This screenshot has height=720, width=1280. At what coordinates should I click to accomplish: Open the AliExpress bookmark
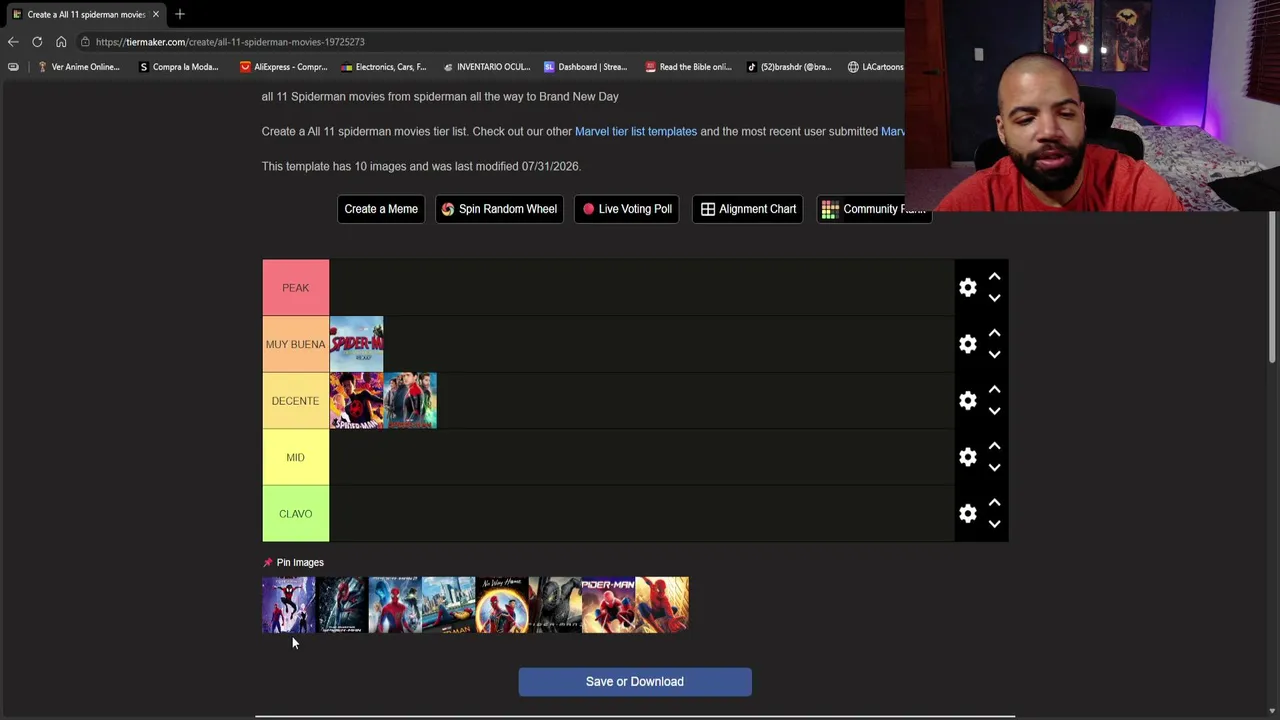click(x=284, y=67)
